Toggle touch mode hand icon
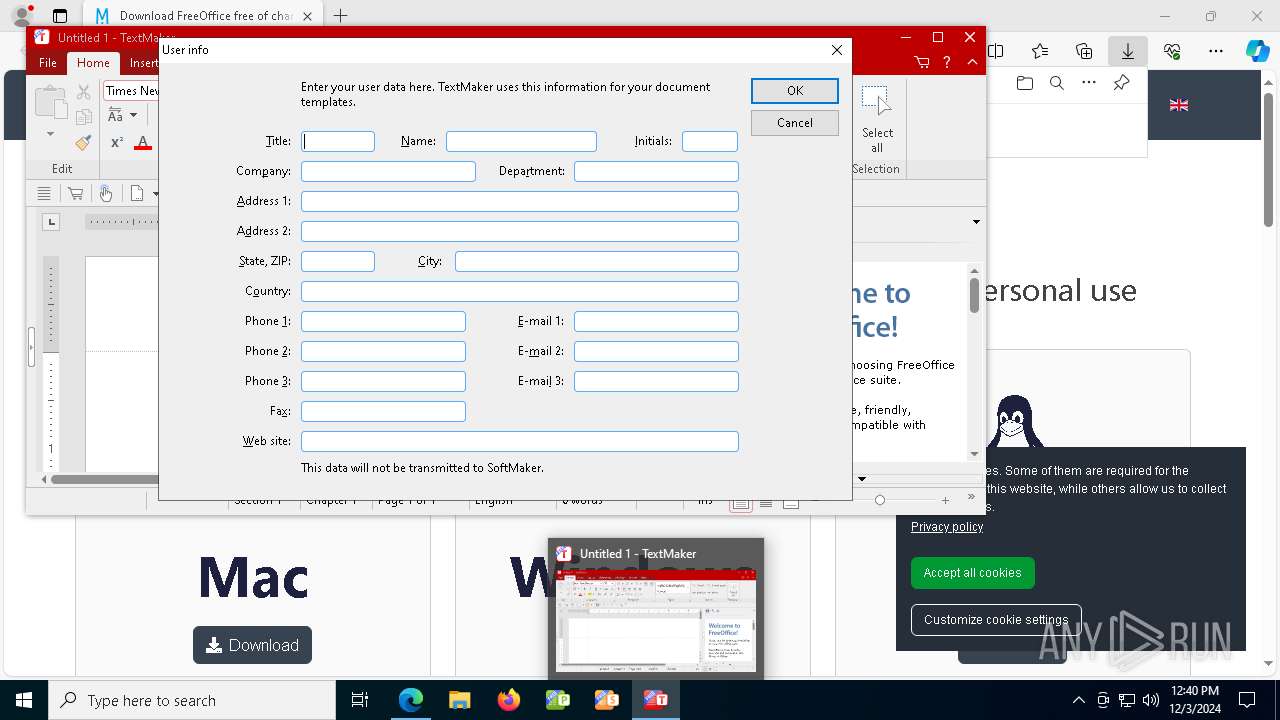Screen dimensions: 1280x720 pyautogui.click(x=105, y=193)
